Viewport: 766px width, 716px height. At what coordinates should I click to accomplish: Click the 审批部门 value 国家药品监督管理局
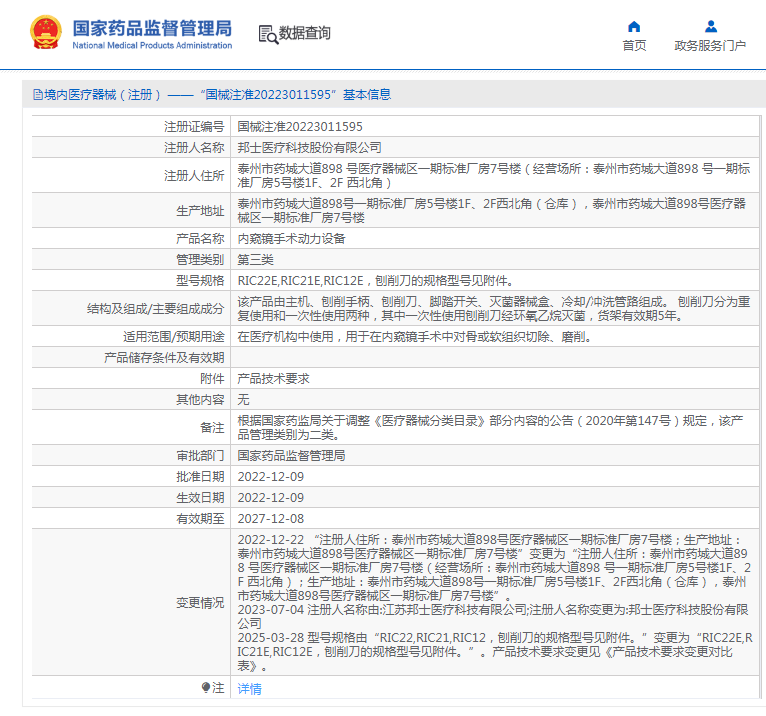coord(291,456)
